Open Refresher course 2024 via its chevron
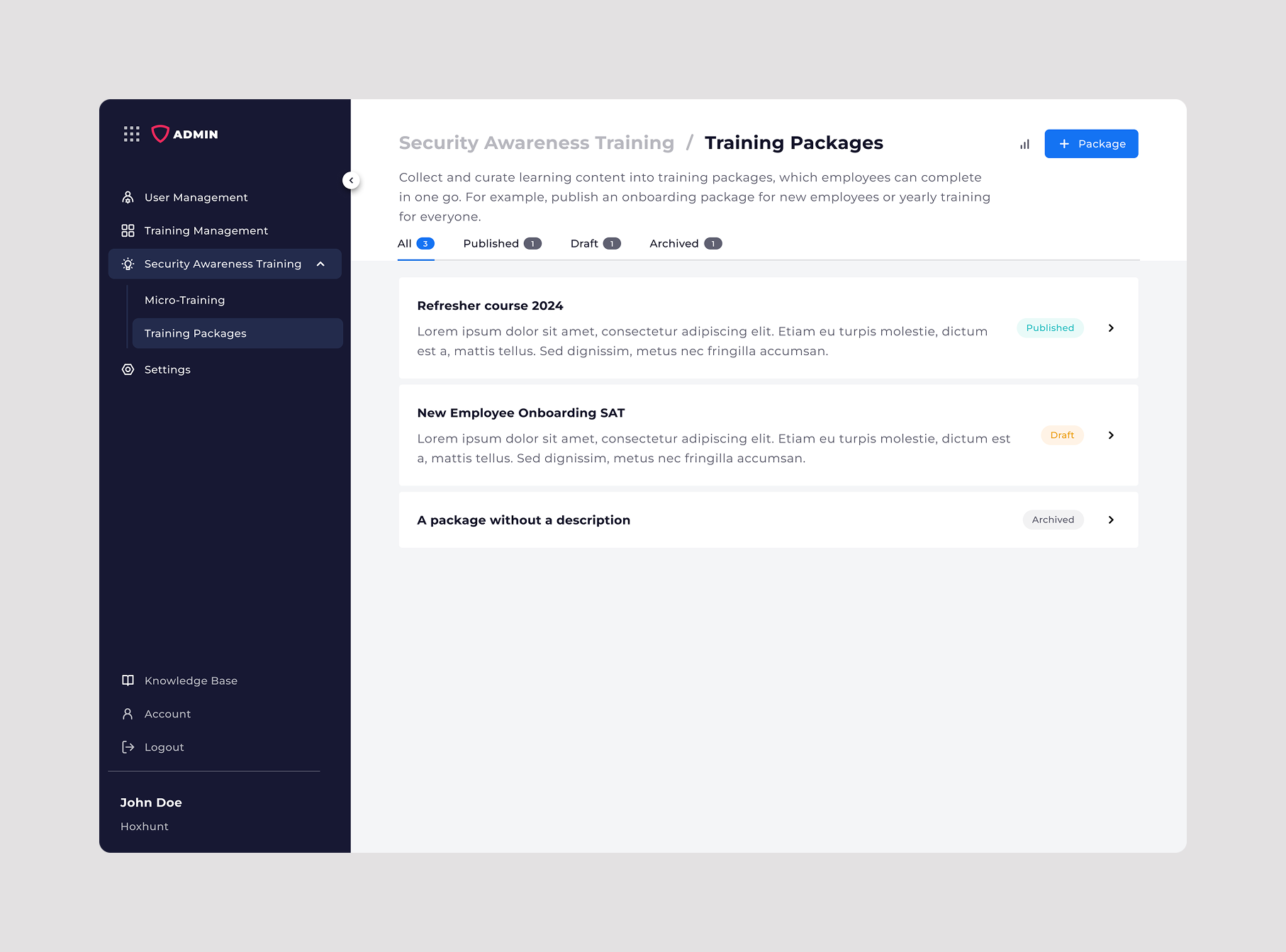Viewport: 1286px width, 952px height. (x=1111, y=328)
